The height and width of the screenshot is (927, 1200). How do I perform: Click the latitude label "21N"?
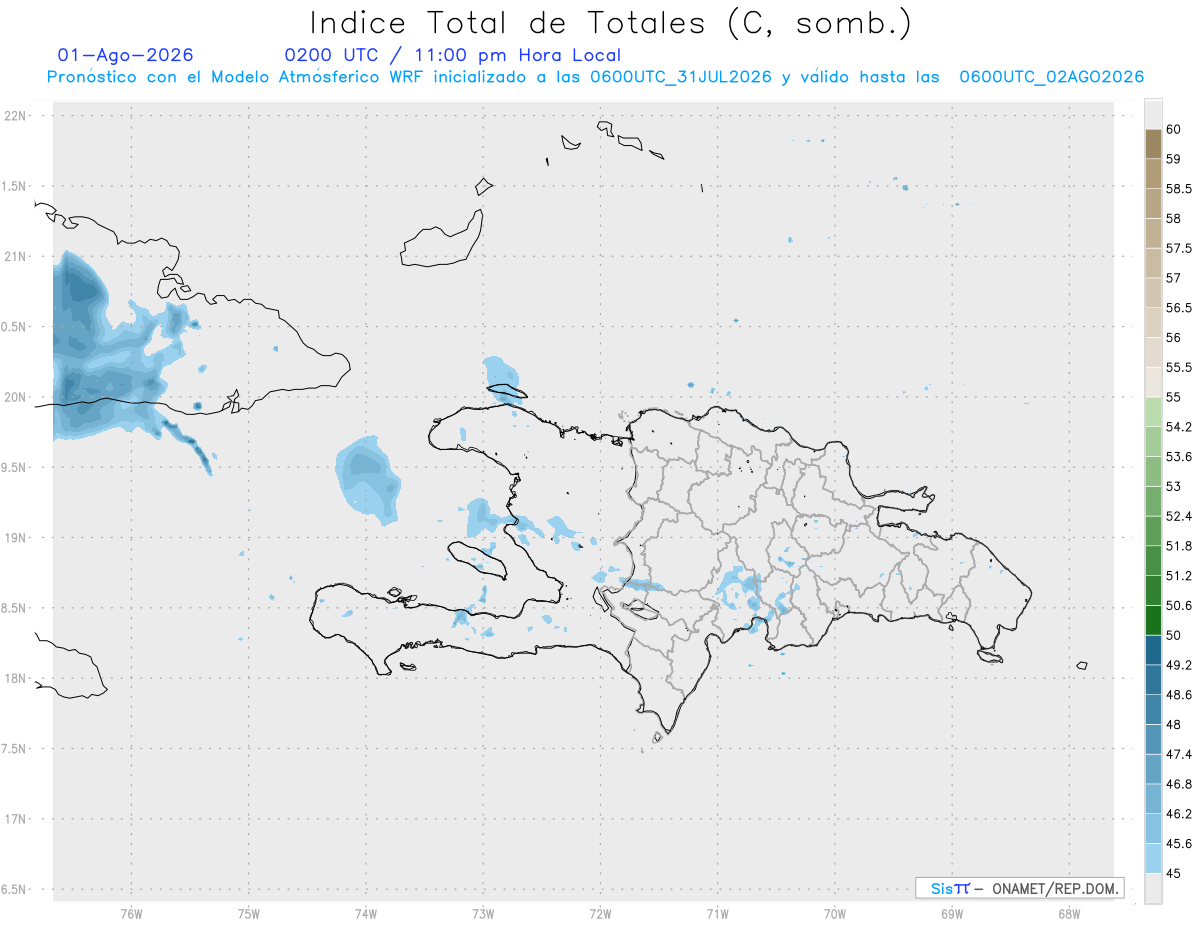point(15,256)
